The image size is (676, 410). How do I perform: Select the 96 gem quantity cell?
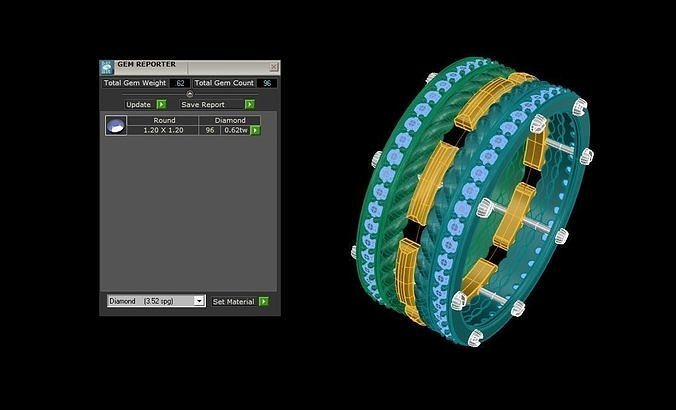[210, 130]
